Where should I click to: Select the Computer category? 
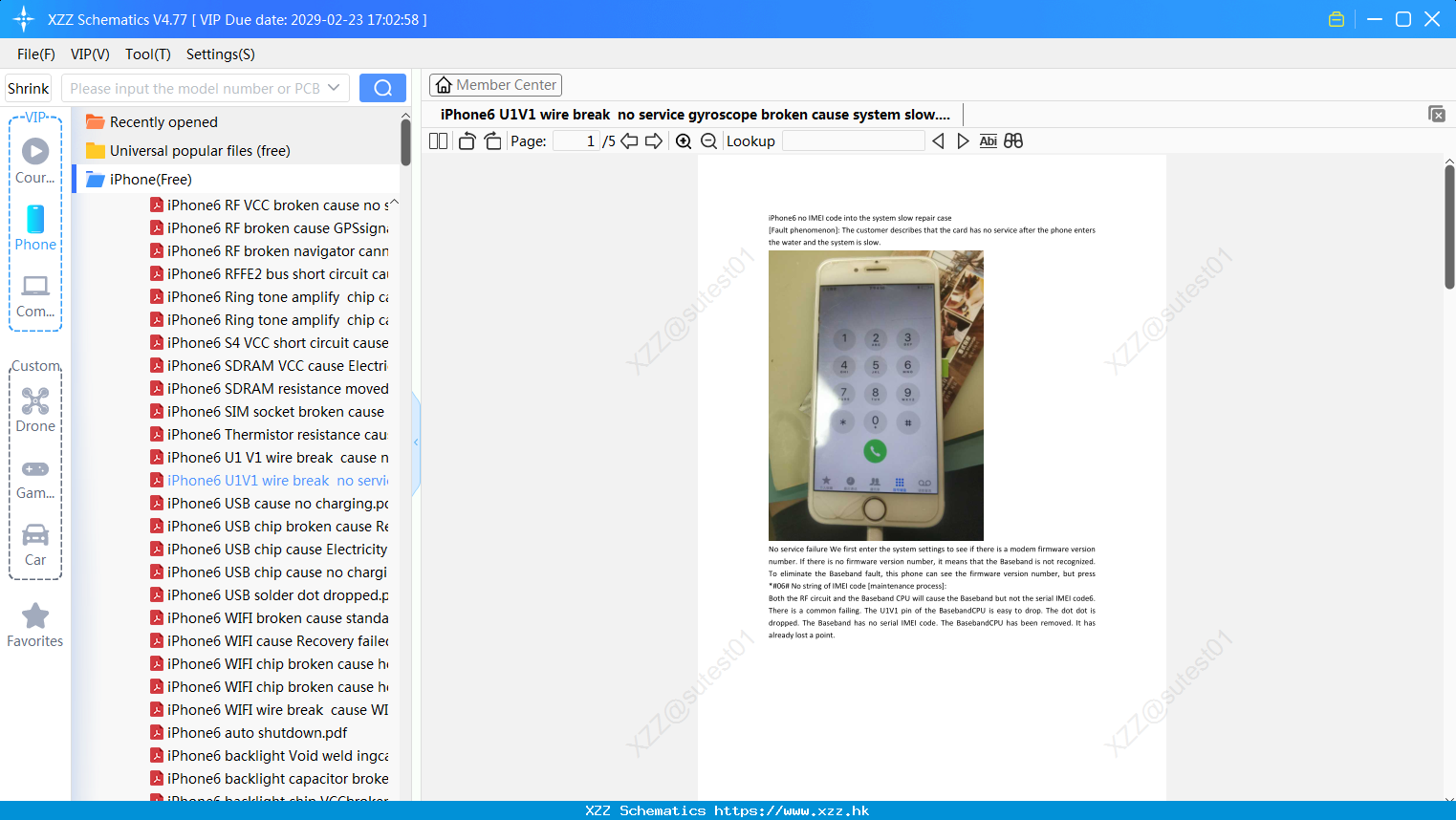35,295
